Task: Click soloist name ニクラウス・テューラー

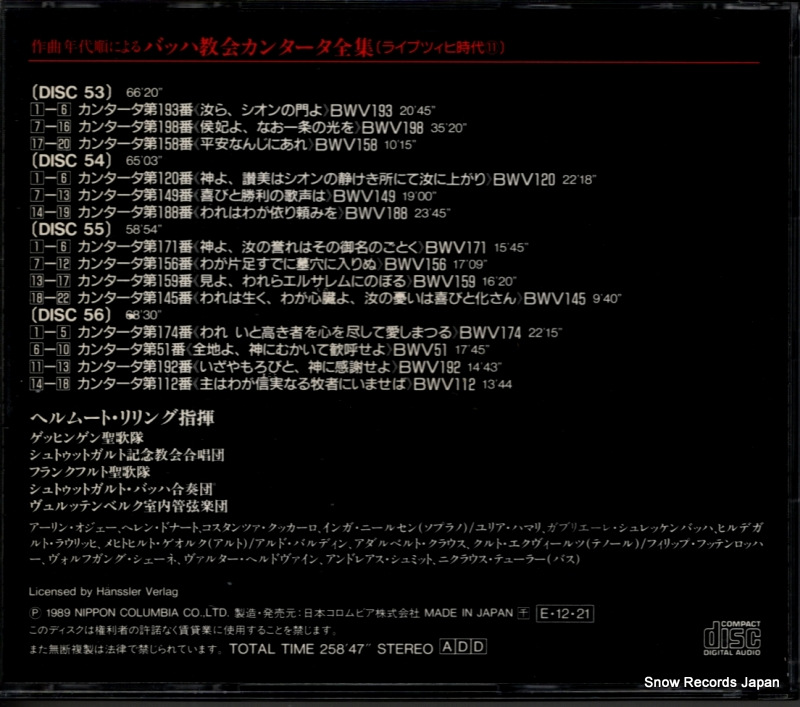Action: coord(490,559)
